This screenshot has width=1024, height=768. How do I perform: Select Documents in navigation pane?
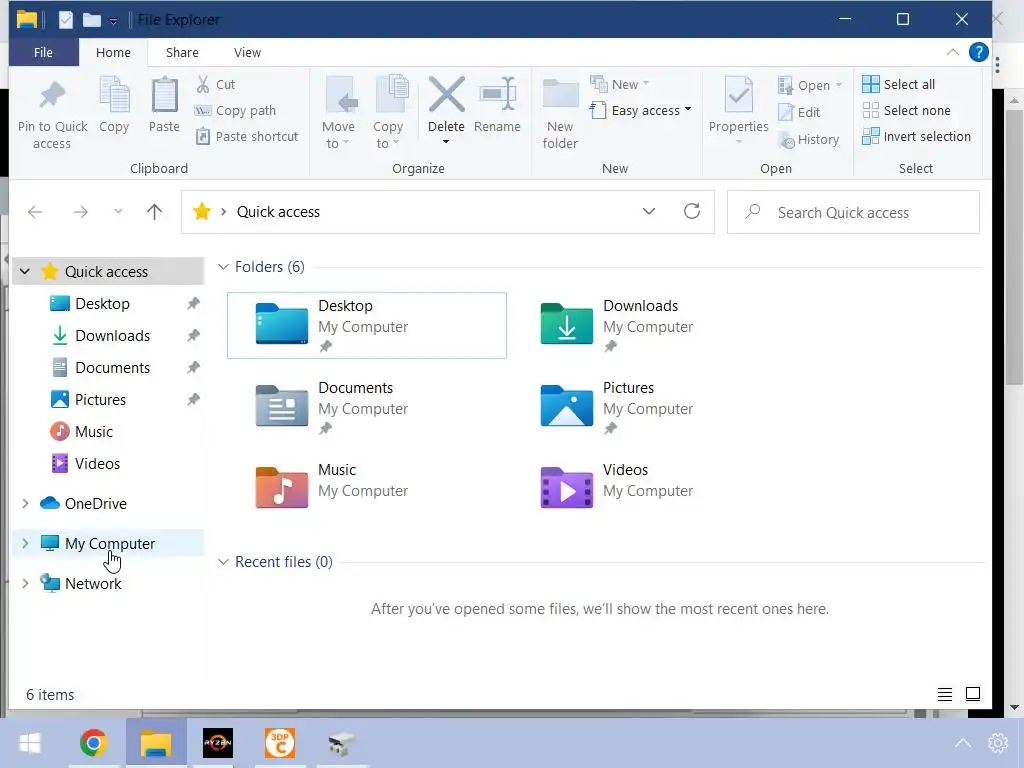point(112,368)
